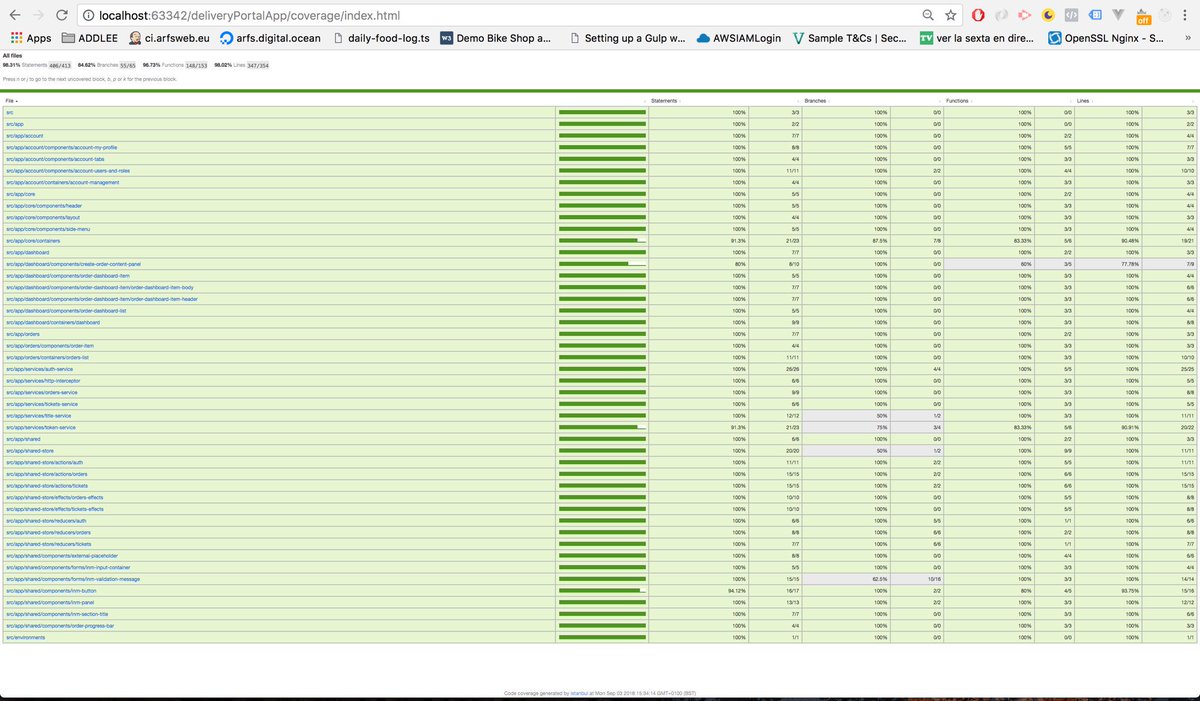Open the src folder link
The image size is (1200, 701).
[x=9, y=112]
